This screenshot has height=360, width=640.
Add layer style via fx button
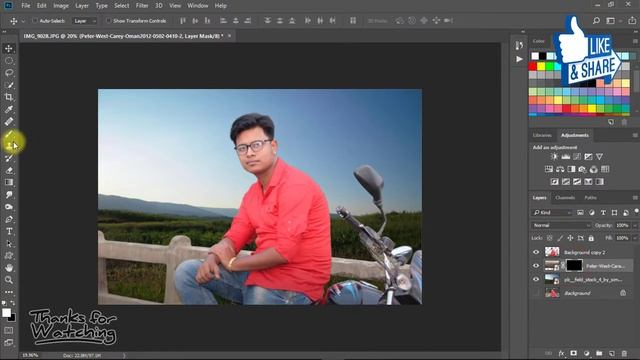coord(561,353)
